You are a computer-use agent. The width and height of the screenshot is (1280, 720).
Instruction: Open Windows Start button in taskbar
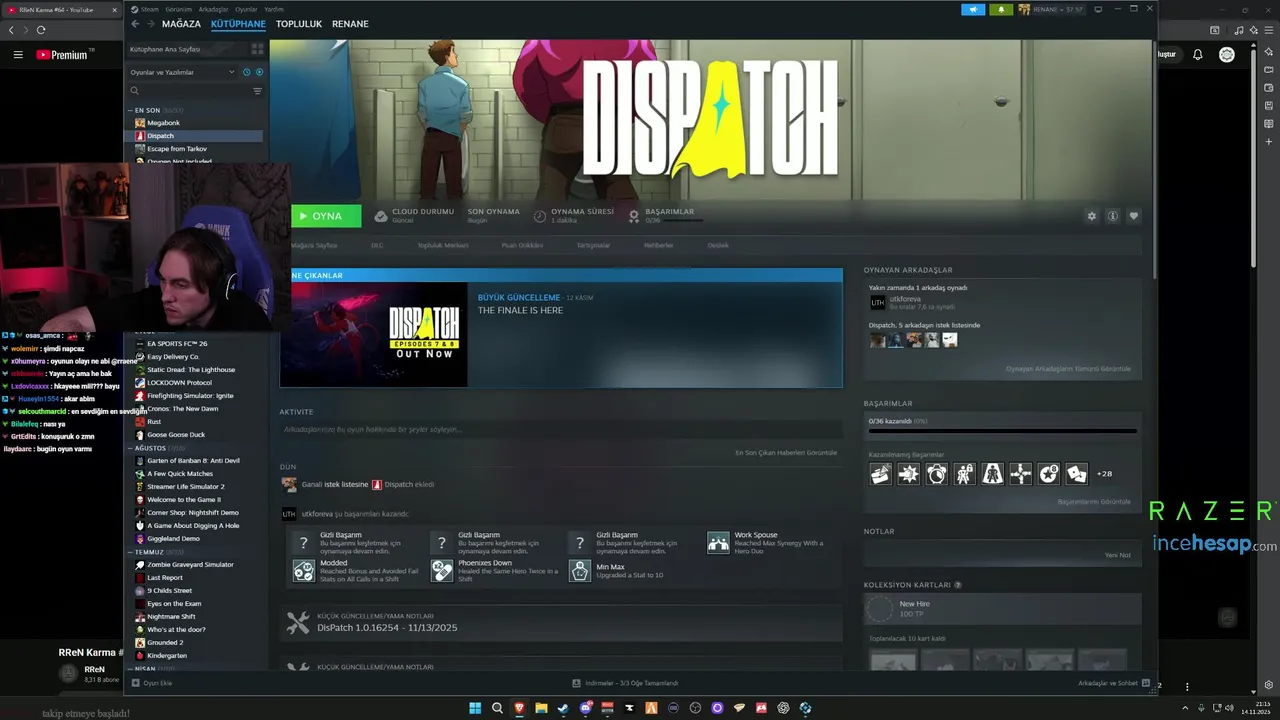(476, 708)
